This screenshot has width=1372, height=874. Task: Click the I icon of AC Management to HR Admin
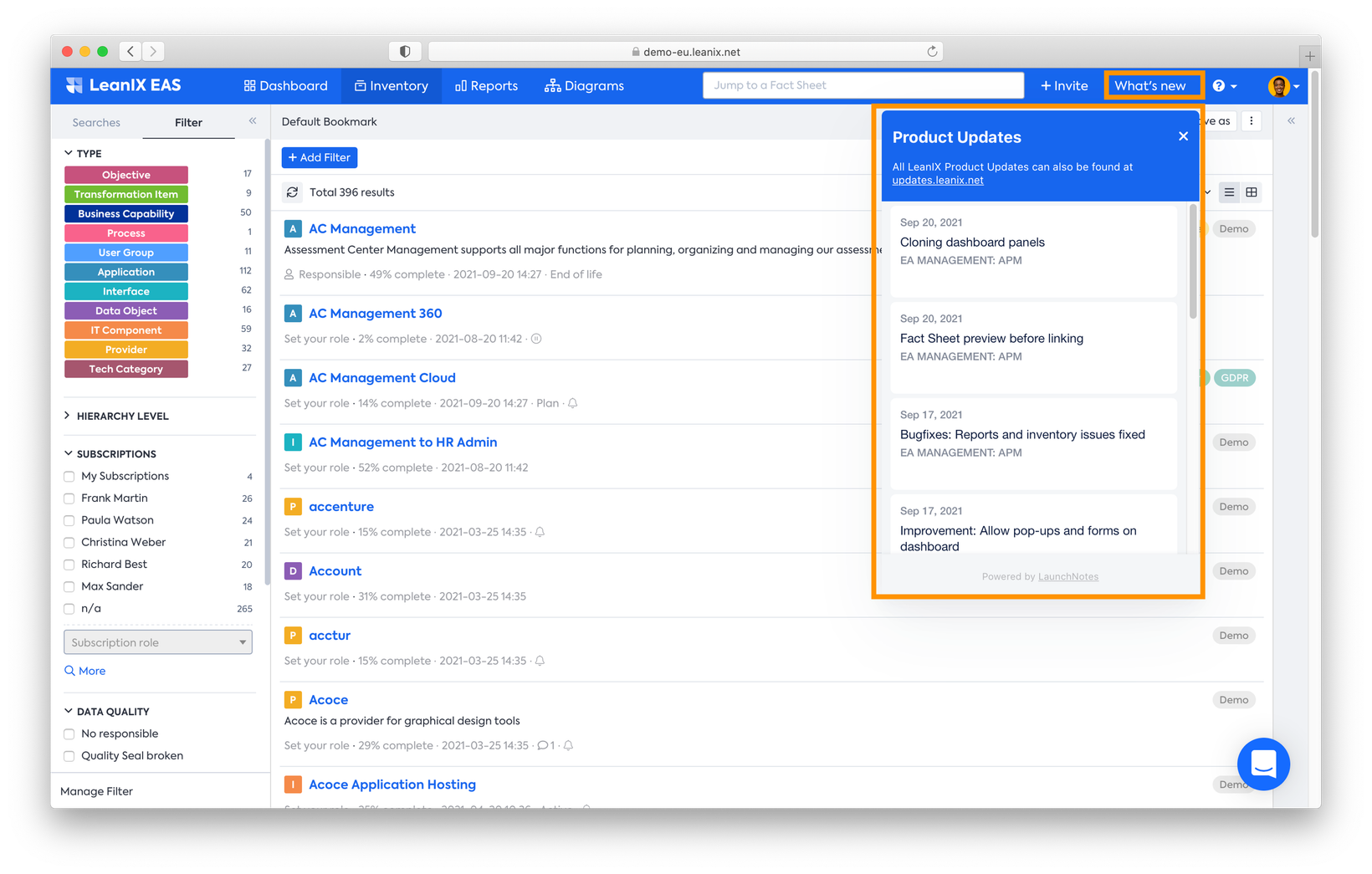[293, 442]
